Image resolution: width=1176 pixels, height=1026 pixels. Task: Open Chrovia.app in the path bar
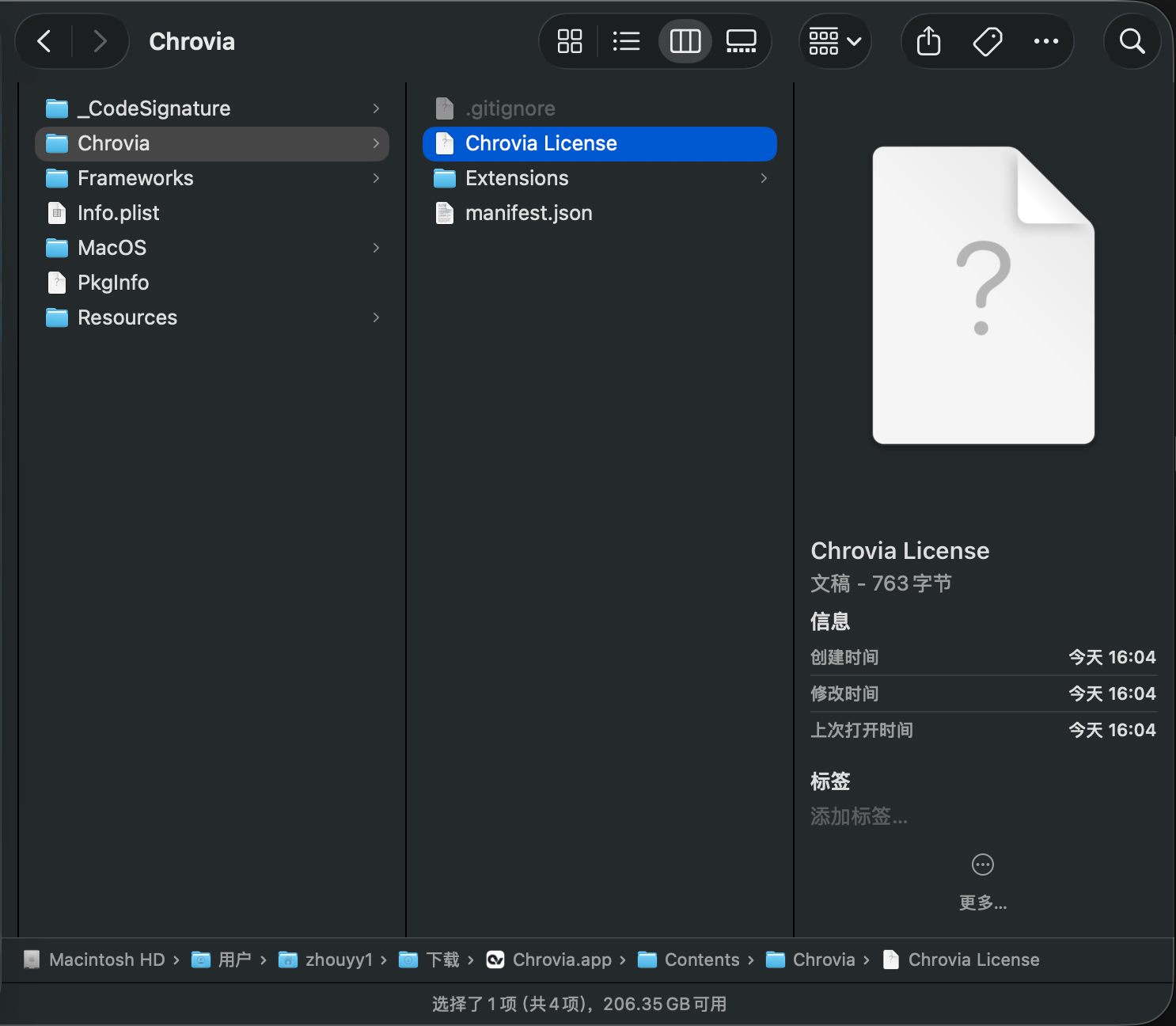pos(549,959)
